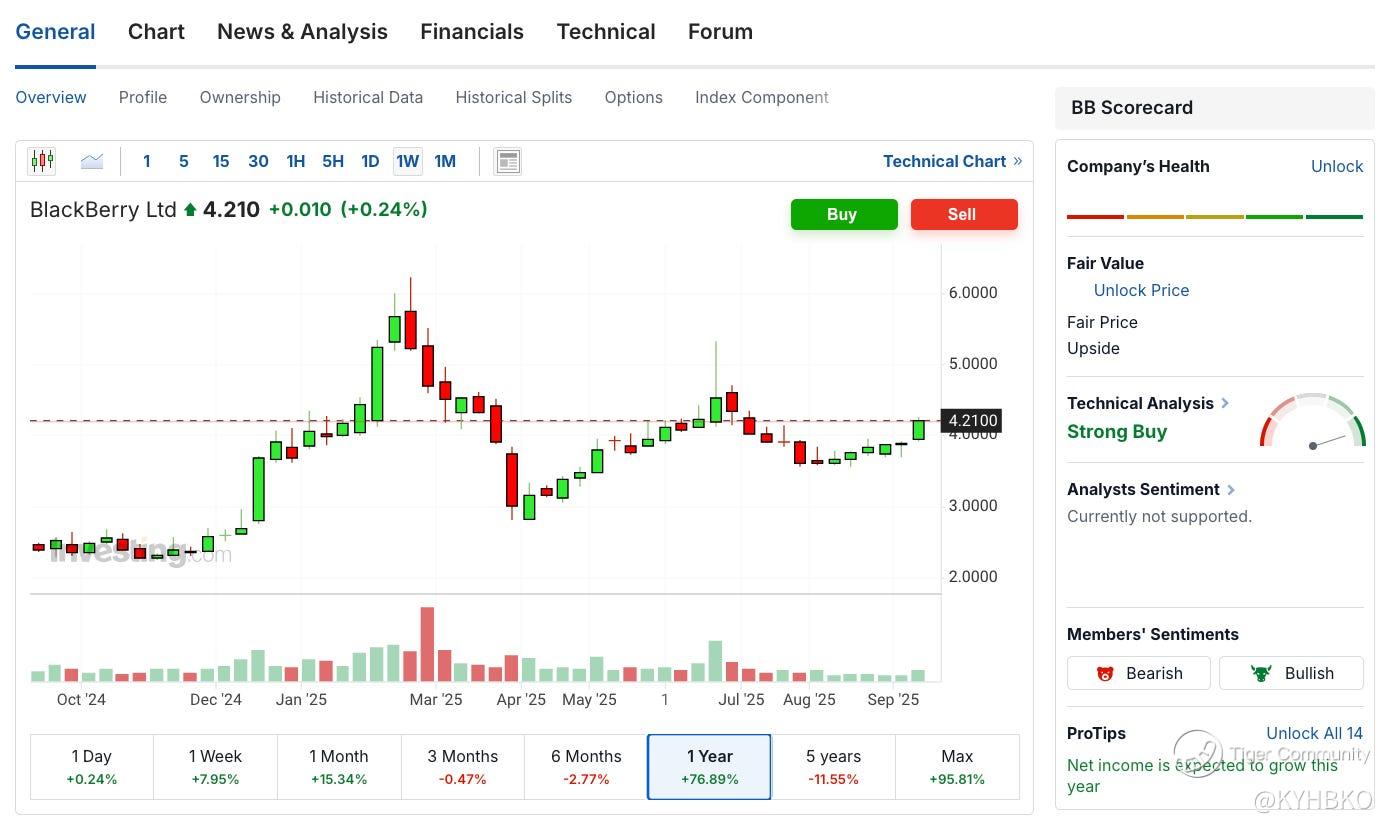The image size is (1400, 832).
Task: Select the 1H interval
Action: 296,161
